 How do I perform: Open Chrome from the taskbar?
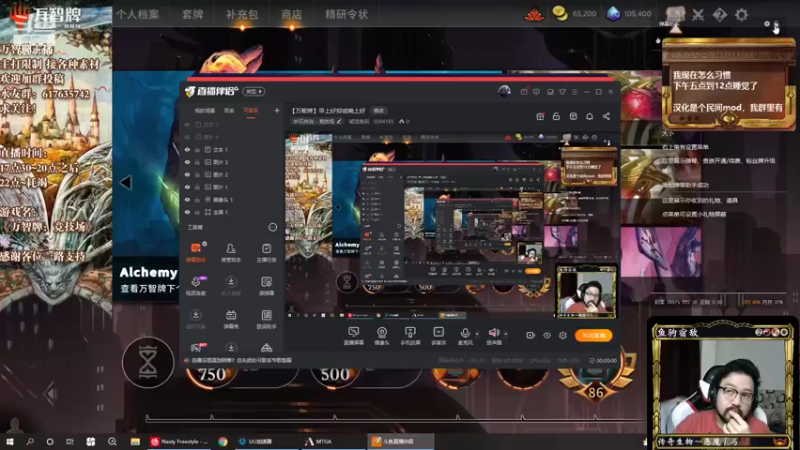coord(223,441)
